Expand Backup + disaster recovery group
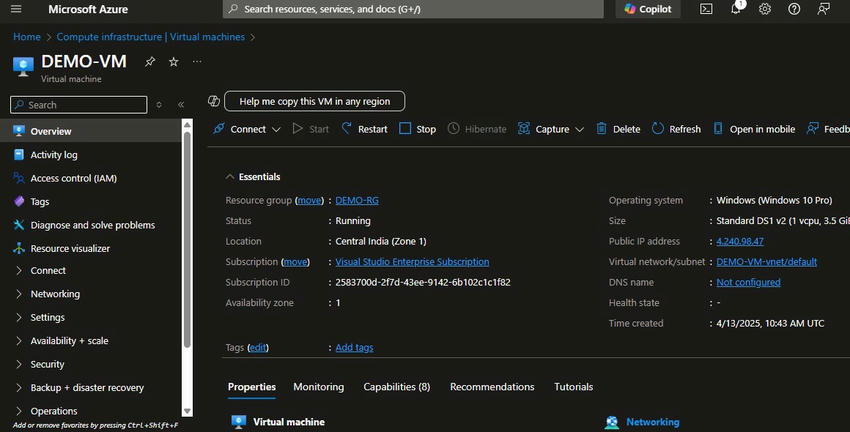The width and height of the screenshot is (850, 432). [x=19, y=388]
